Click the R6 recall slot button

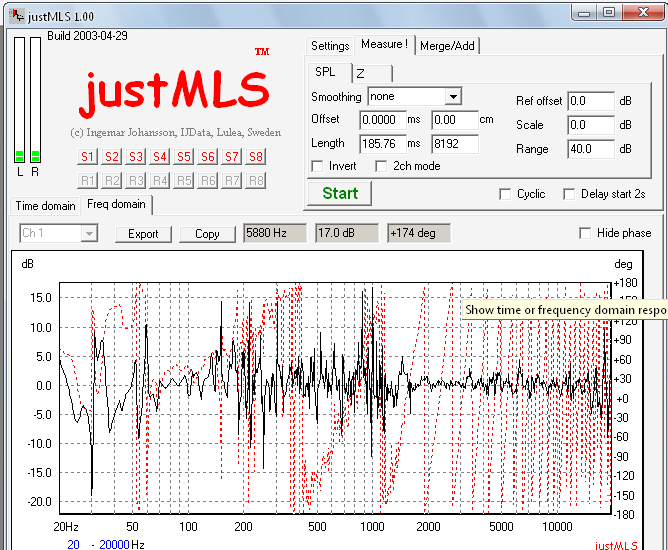coord(208,181)
